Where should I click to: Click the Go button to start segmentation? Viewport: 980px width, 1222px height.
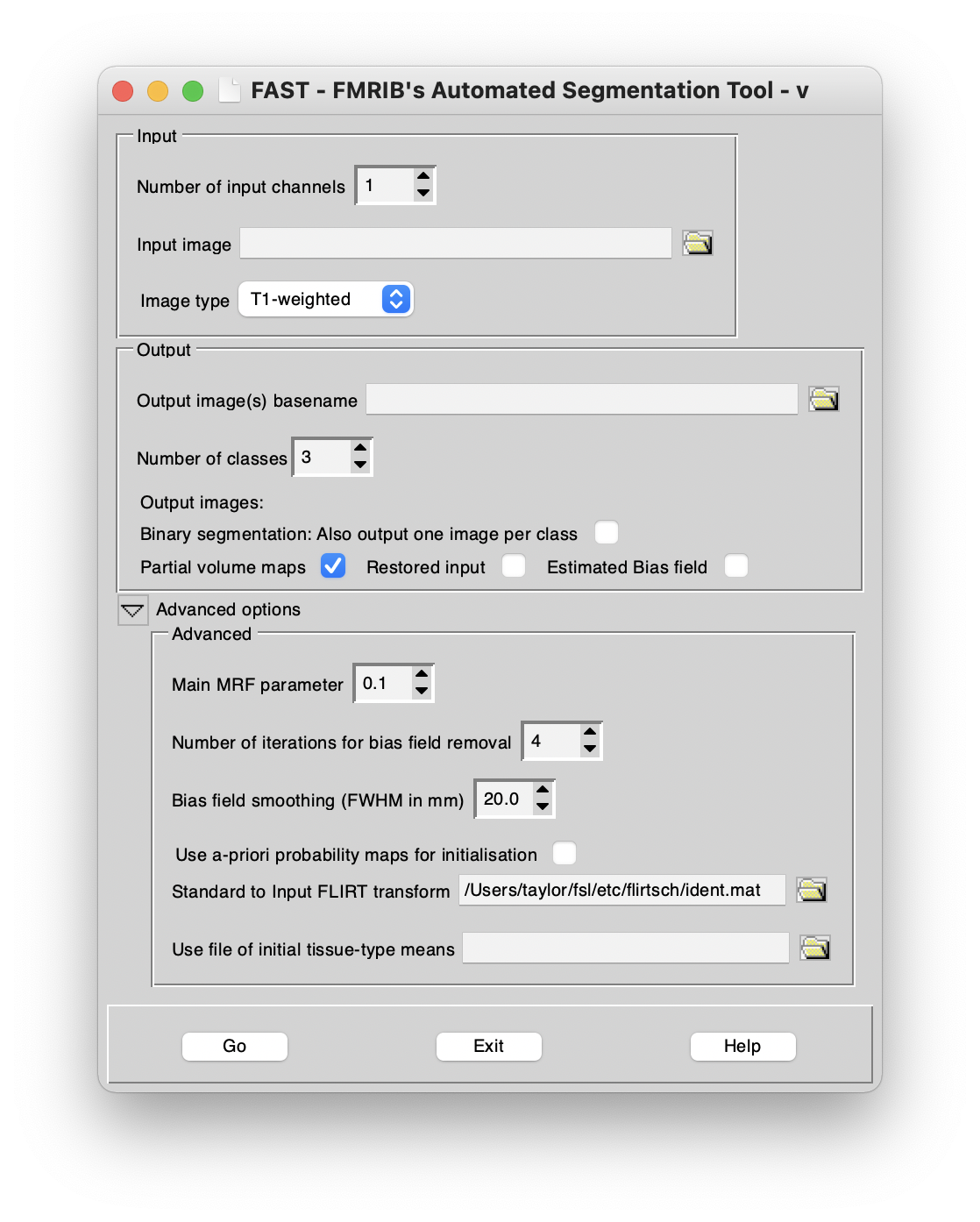[x=234, y=1046]
